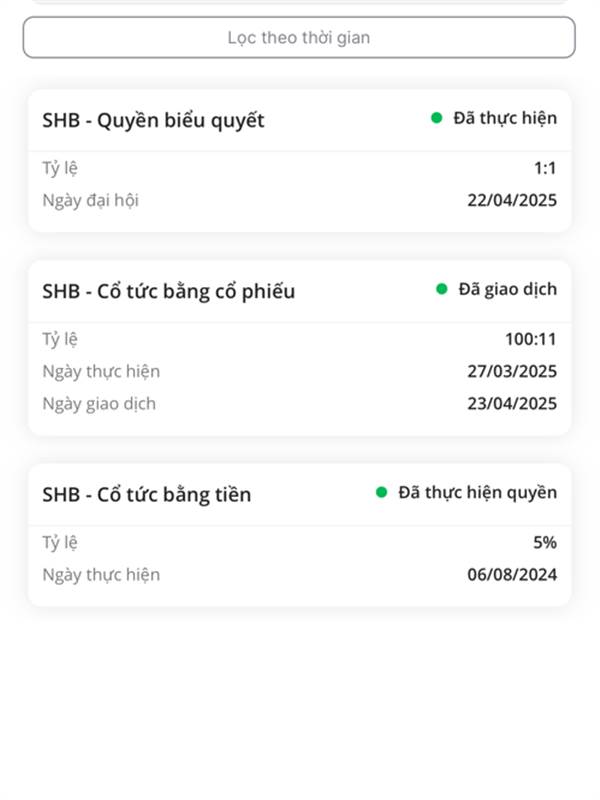The image size is (600, 800).
Task: Select the Đã thực hiện status label
Action: [x=505, y=118]
